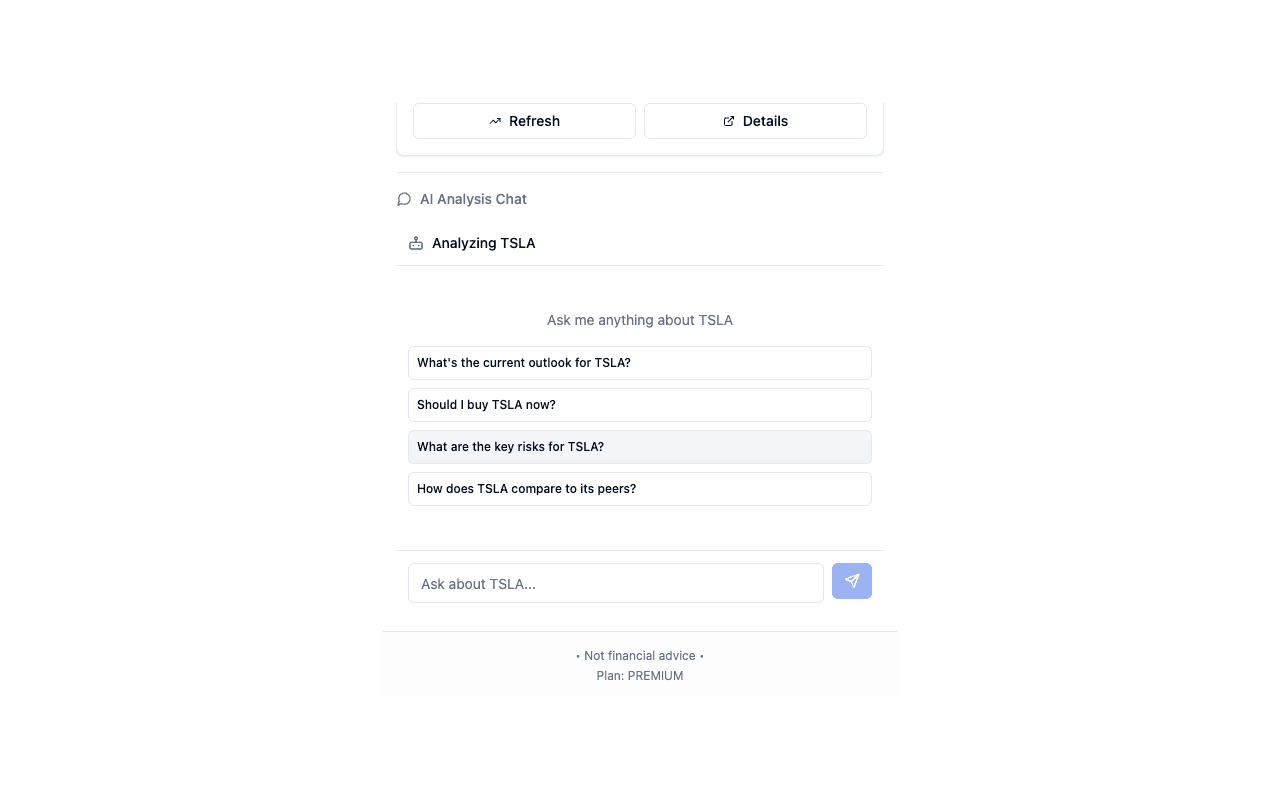Click the external link icon on Details
This screenshot has width=1280, height=800.
pyautogui.click(x=729, y=121)
